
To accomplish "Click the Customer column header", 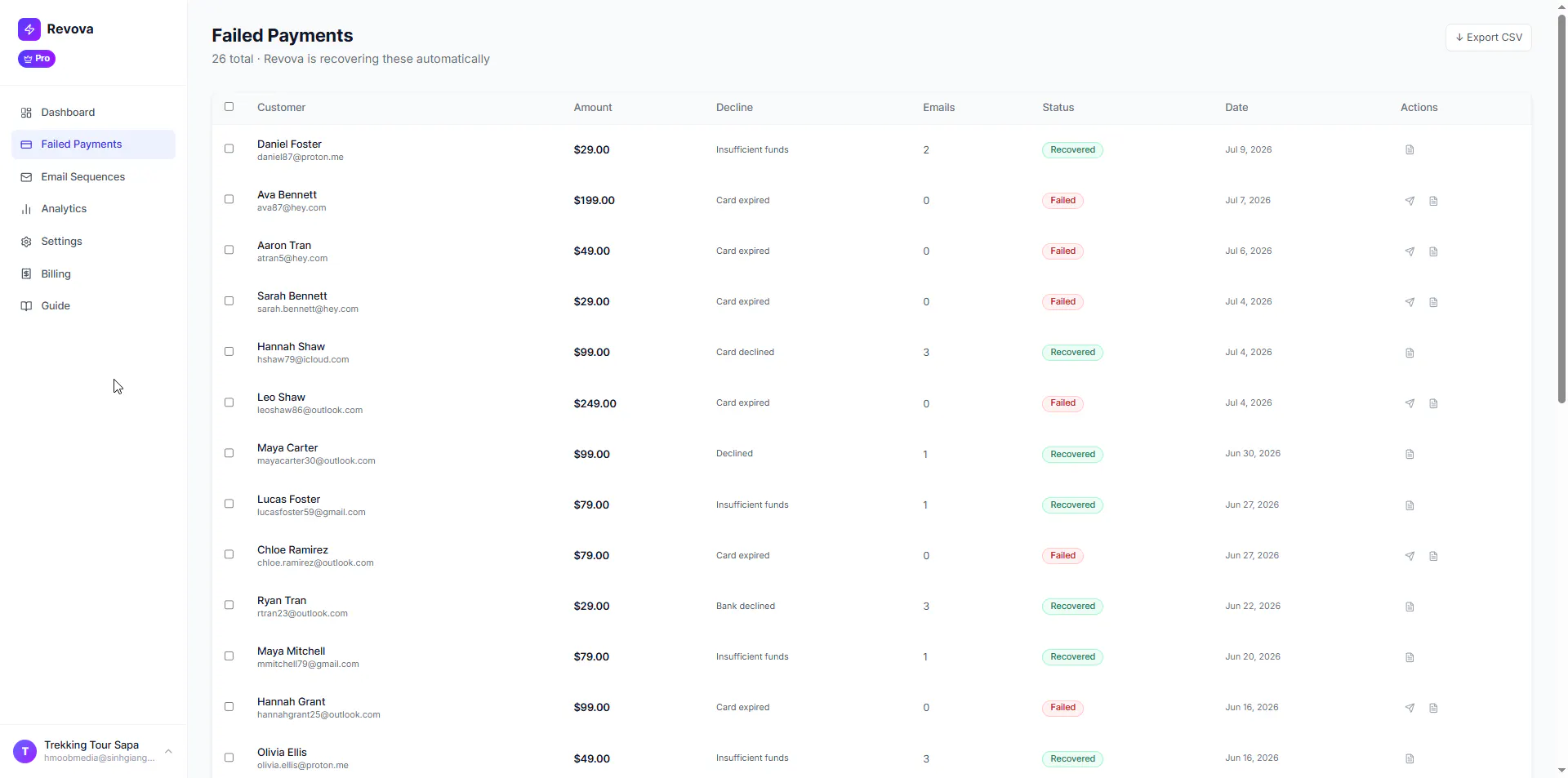I will click(281, 108).
